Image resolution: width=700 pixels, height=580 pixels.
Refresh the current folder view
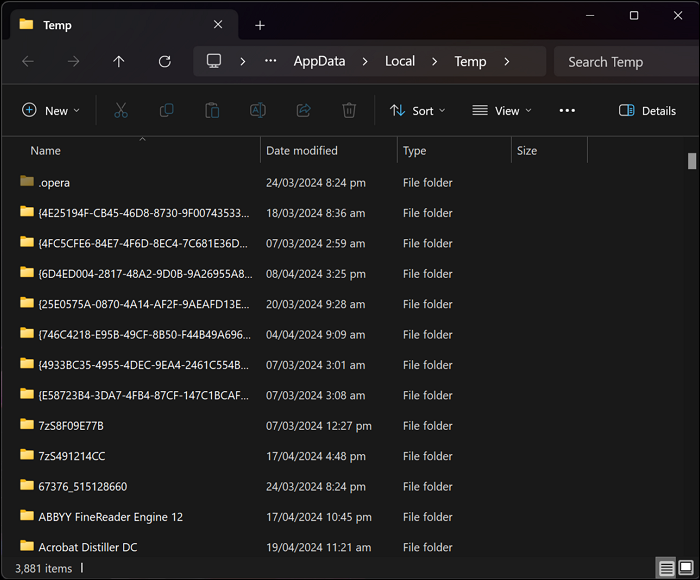click(x=165, y=61)
